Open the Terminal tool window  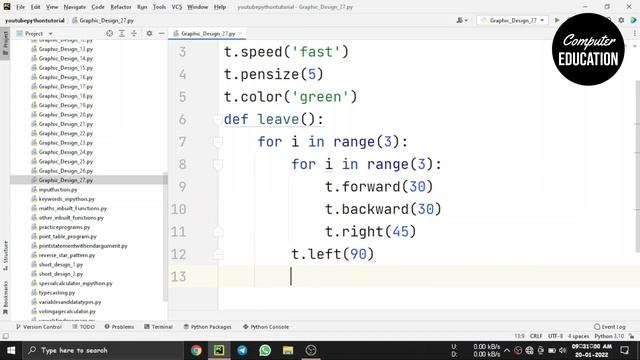coord(158,327)
